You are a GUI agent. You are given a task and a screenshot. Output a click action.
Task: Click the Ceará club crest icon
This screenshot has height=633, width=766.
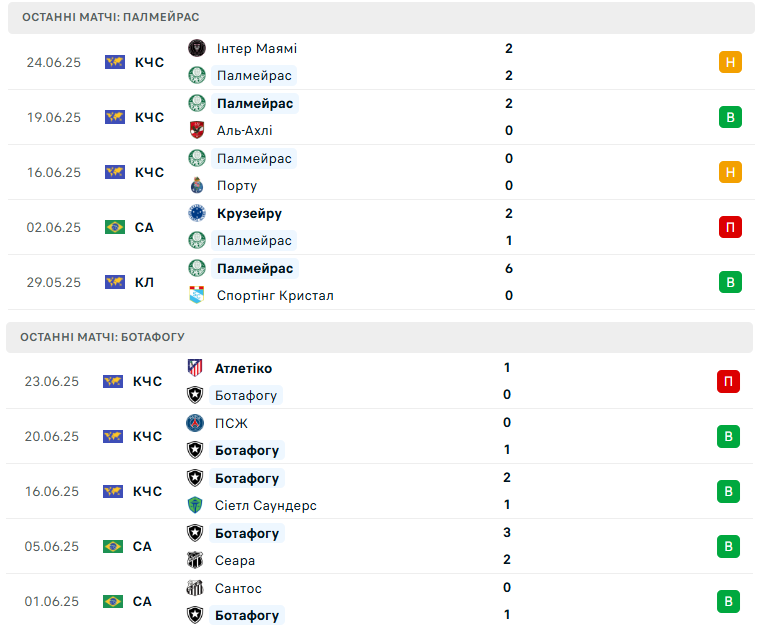[x=195, y=560]
